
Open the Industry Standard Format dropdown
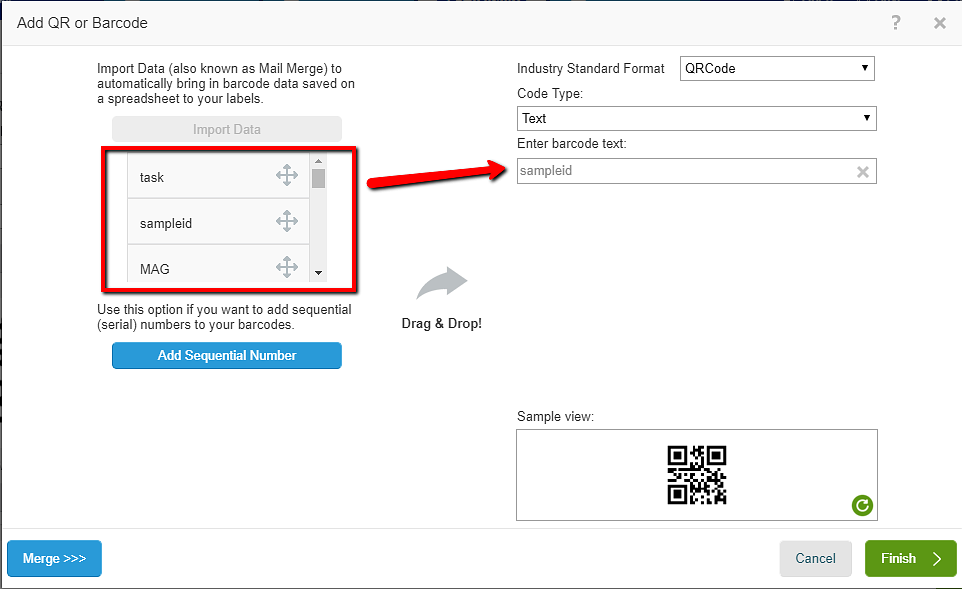pyautogui.click(x=777, y=69)
